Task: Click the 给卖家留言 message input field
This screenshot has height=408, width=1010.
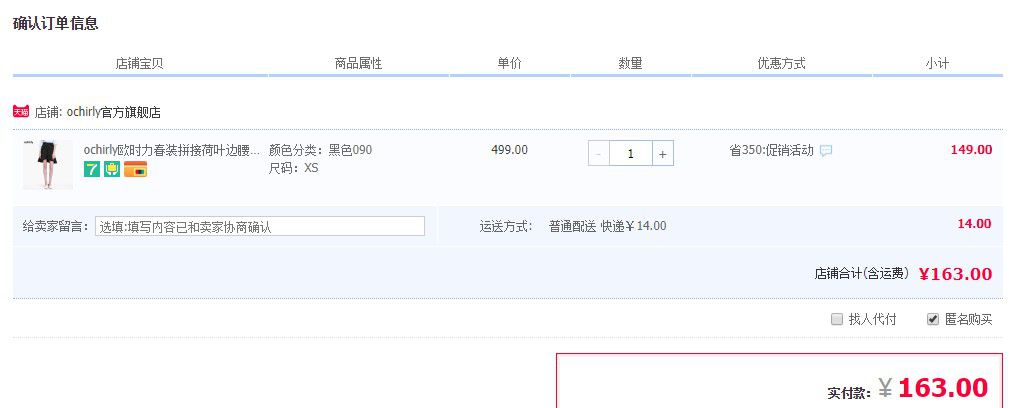Action: tap(260, 226)
